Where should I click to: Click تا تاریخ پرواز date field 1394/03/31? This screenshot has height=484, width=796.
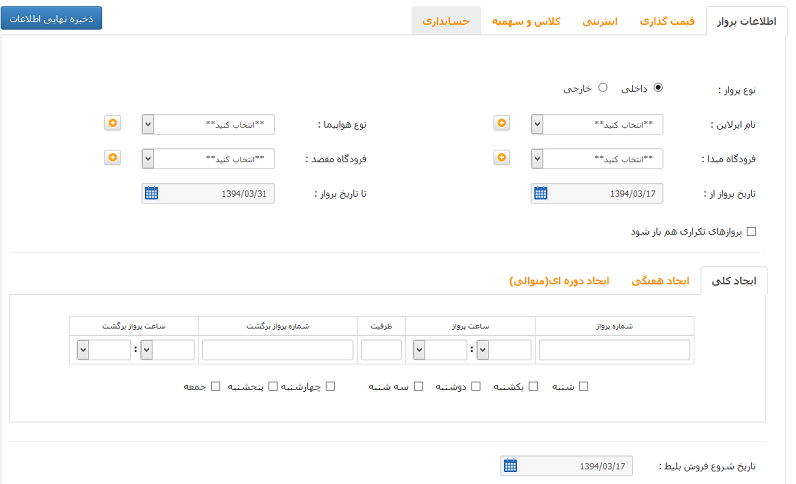click(208, 193)
